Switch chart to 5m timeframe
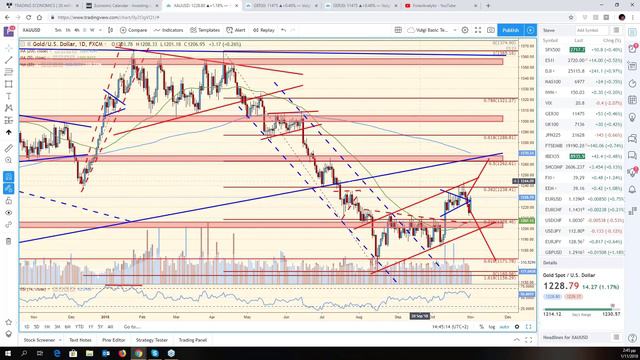 pos(58,30)
